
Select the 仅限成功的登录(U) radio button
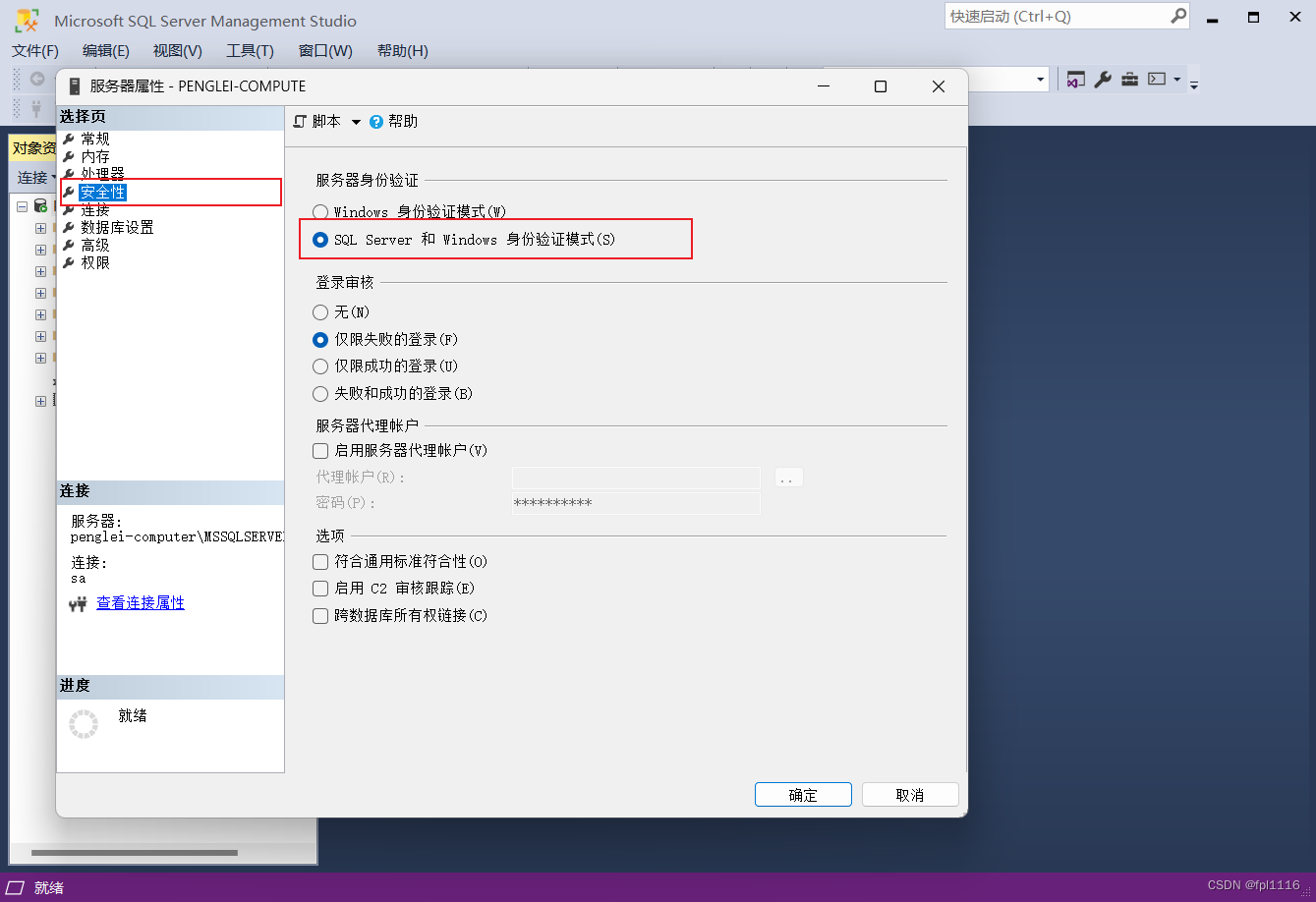(x=319, y=366)
